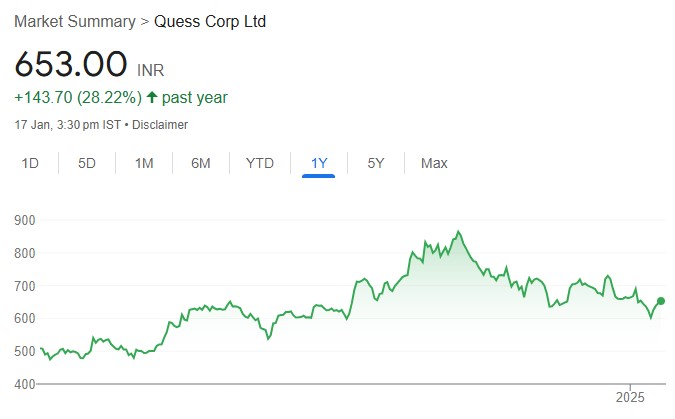The height and width of the screenshot is (419, 675).
Task: Click the 900 y-axis label
Action: pyautogui.click(x=25, y=220)
